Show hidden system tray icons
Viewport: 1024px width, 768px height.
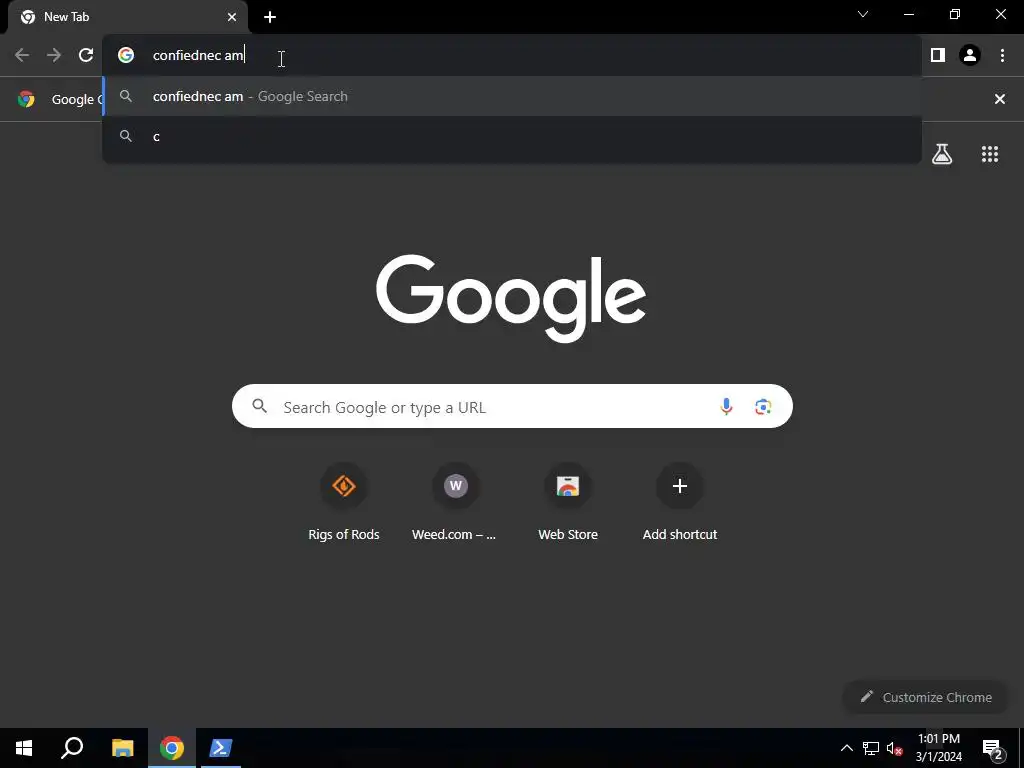(846, 748)
